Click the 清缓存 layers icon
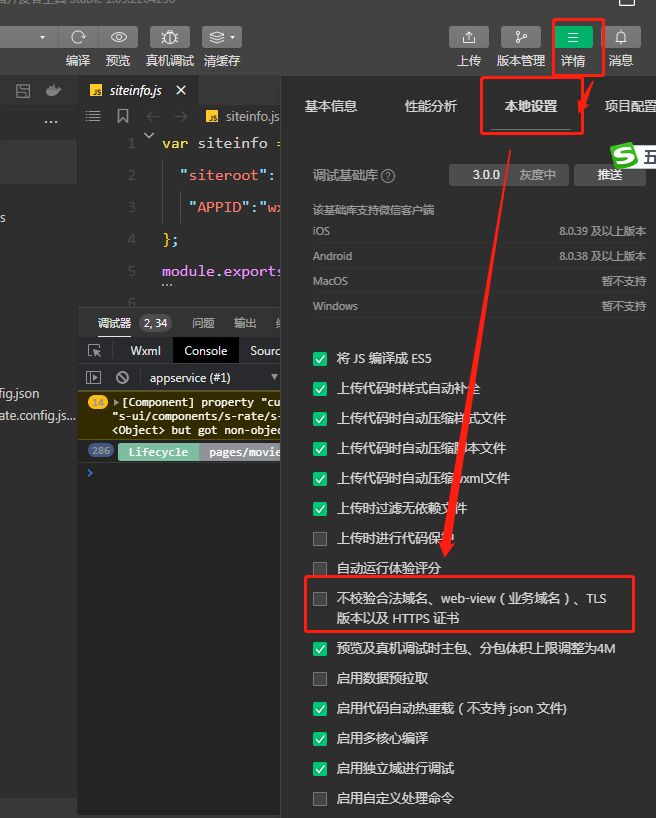 (x=217, y=37)
